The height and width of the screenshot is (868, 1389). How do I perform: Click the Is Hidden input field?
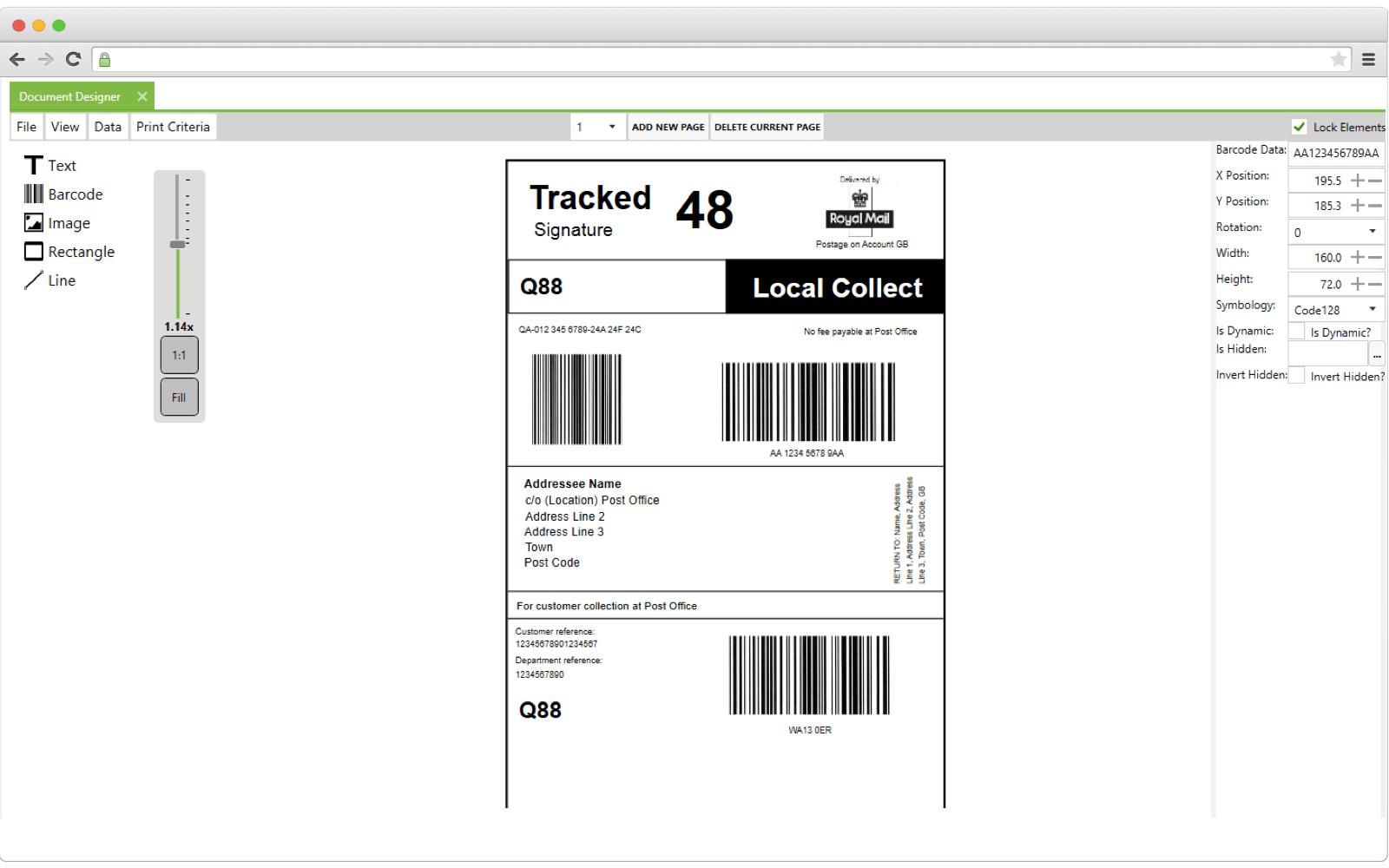[x=1328, y=353]
